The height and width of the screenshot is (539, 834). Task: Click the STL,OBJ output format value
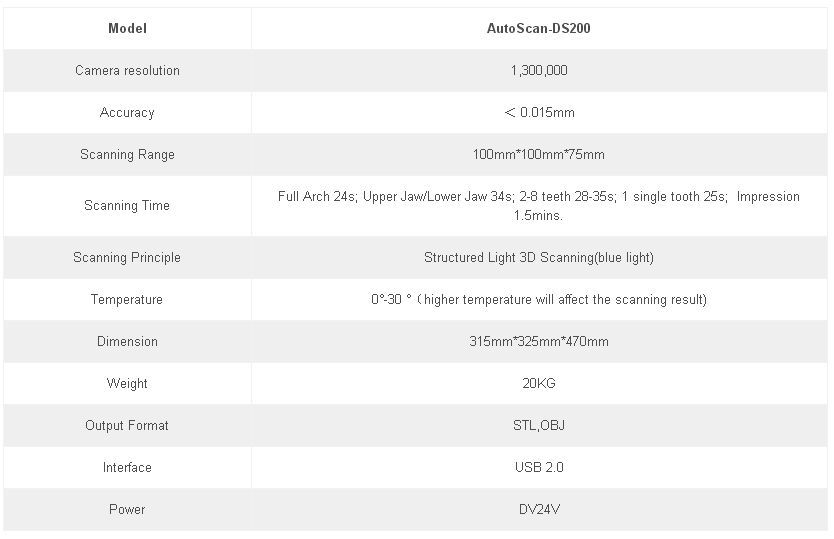tap(538, 425)
